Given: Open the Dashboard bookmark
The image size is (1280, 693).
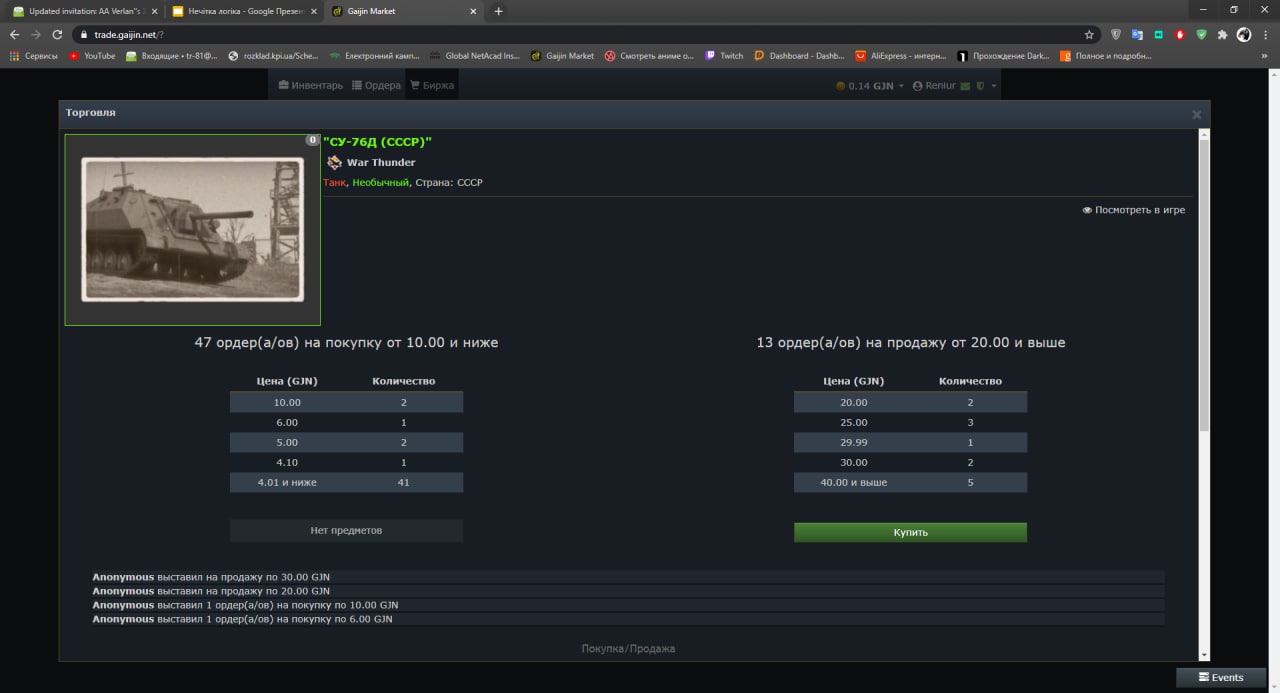Looking at the screenshot, I should [799, 56].
